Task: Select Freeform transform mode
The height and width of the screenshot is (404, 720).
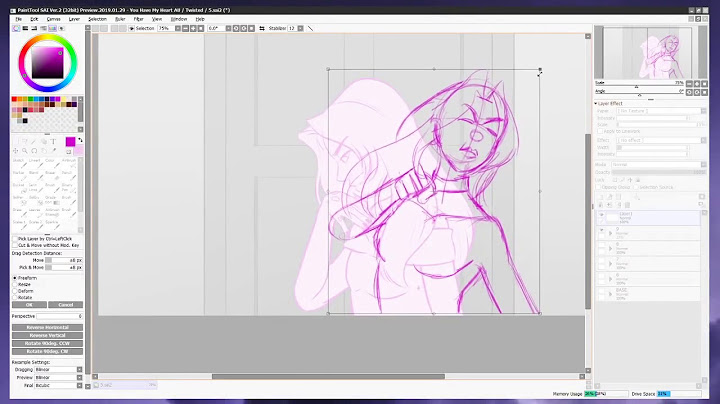Action: [15, 278]
